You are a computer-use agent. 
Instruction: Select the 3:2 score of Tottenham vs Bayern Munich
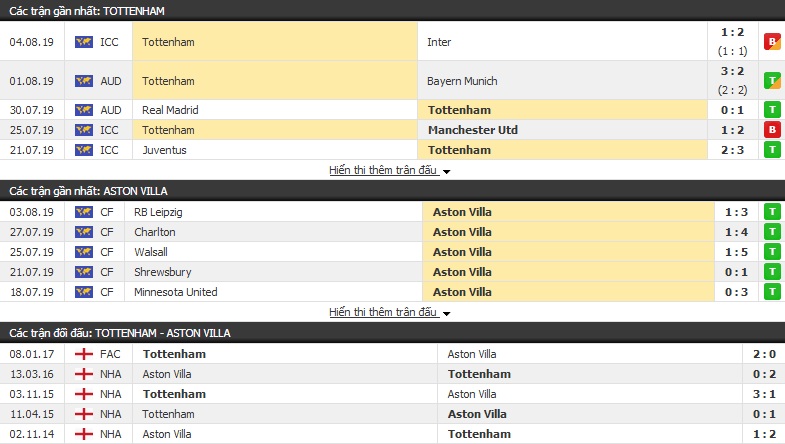tap(732, 72)
